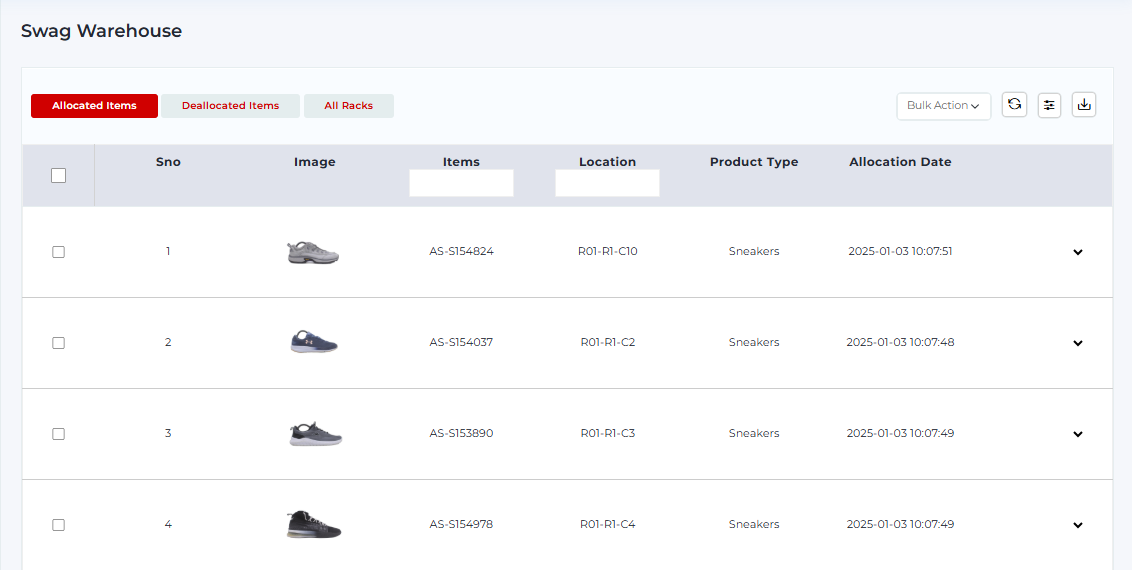Tick the select-all checkbox in table header
The width and height of the screenshot is (1132, 570).
coord(58,175)
